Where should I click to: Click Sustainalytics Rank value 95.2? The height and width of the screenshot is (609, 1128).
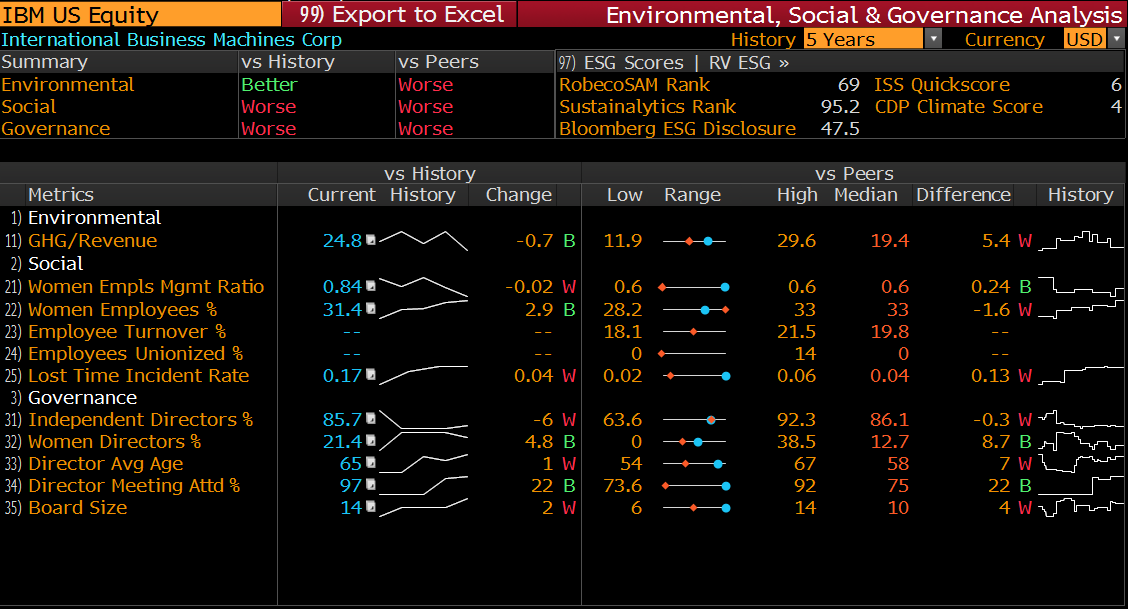(840, 106)
